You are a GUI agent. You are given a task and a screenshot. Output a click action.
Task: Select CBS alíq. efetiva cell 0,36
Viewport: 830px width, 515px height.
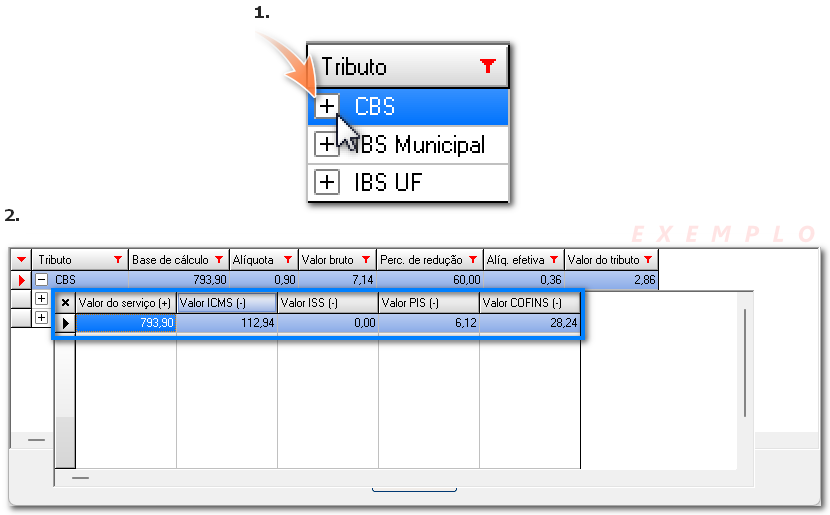click(524, 280)
